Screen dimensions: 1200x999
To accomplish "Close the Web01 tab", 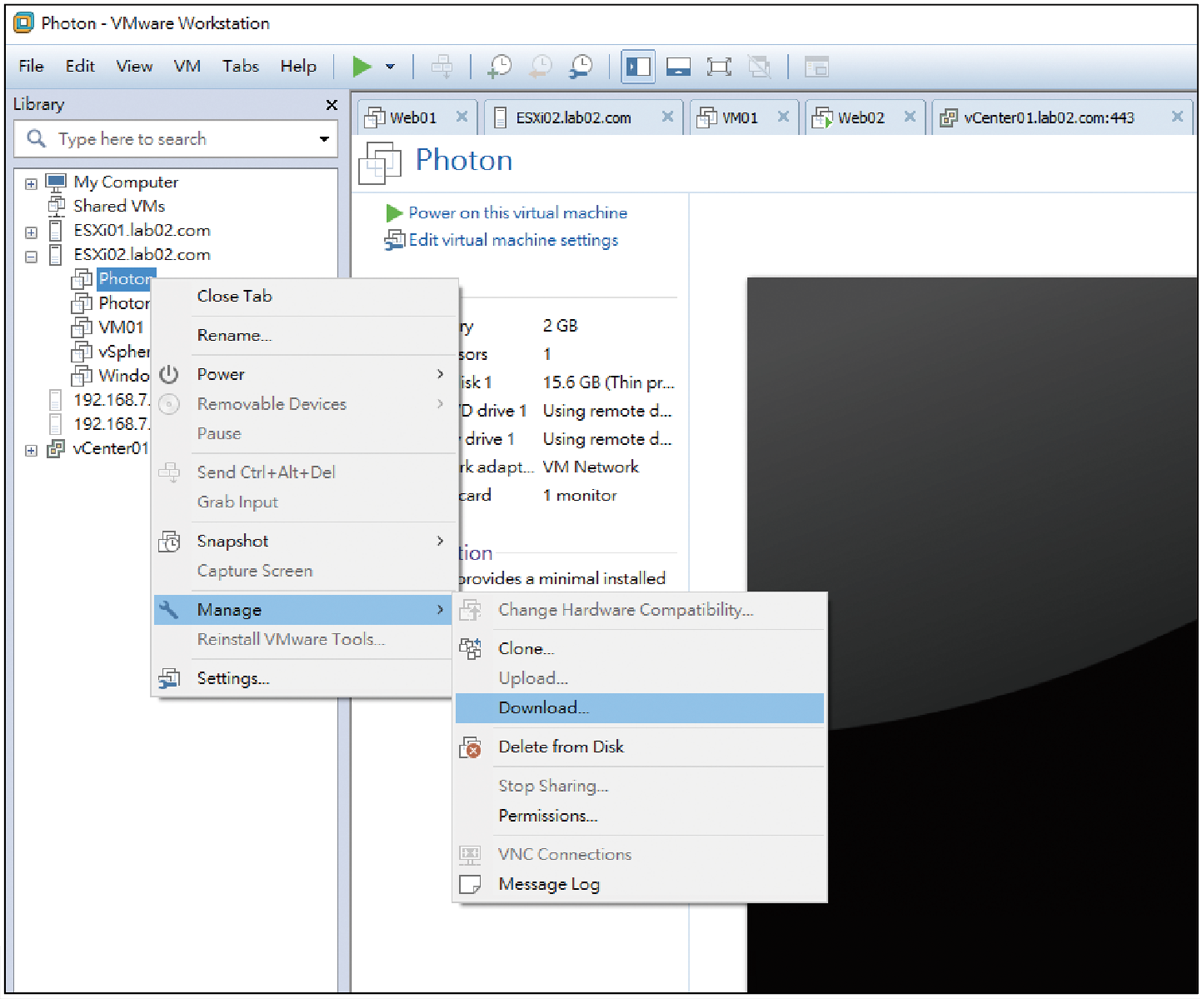I will (x=461, y=117).
